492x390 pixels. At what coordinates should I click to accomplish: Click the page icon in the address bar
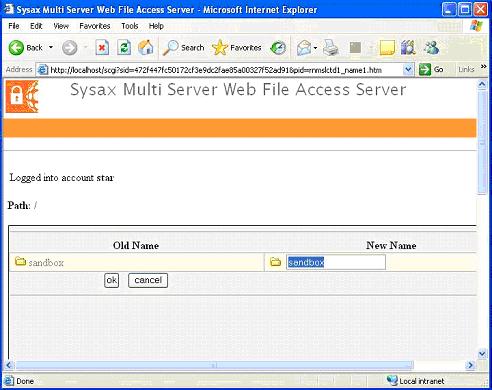click(x=43, y=70)
